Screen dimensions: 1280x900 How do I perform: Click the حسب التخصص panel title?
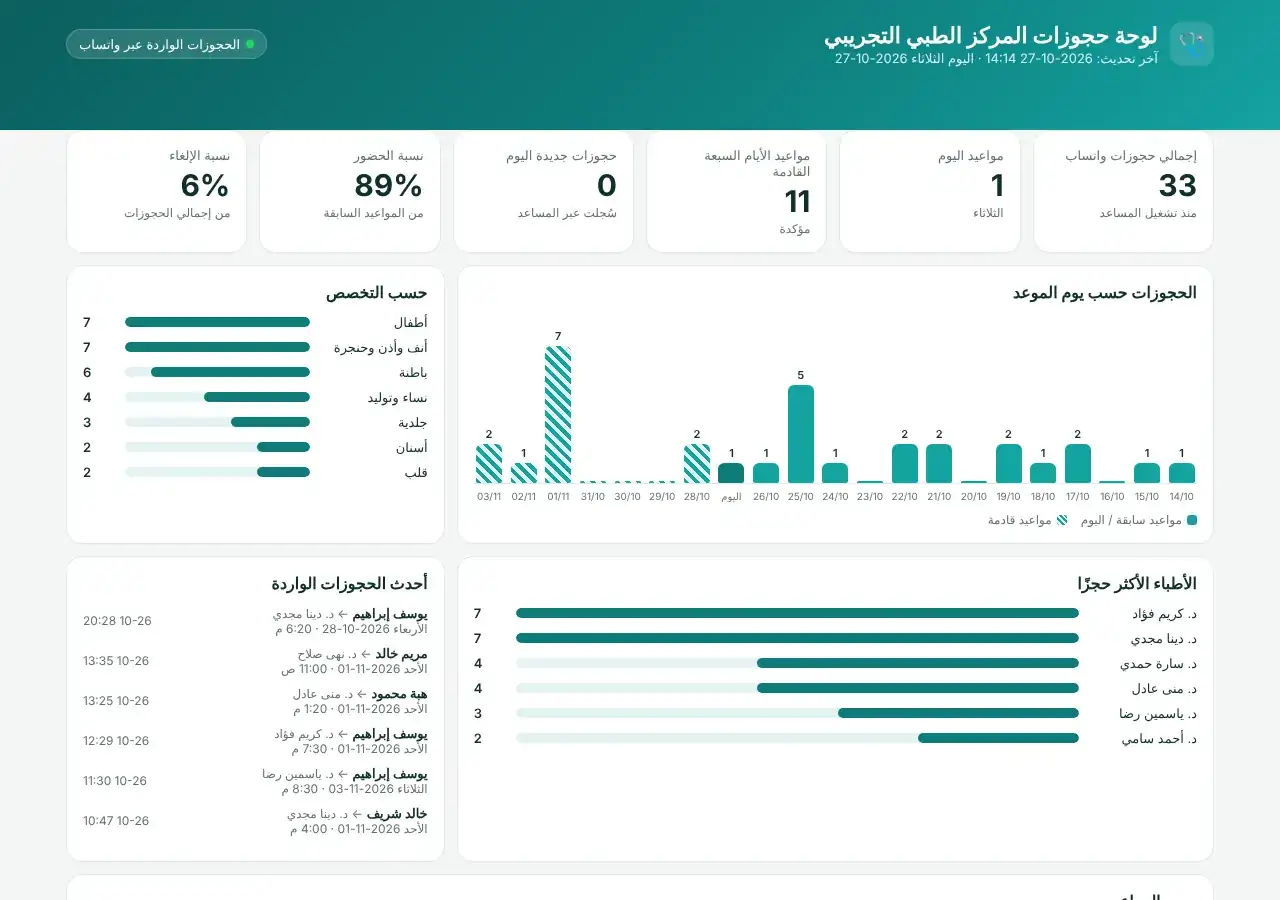376,292
